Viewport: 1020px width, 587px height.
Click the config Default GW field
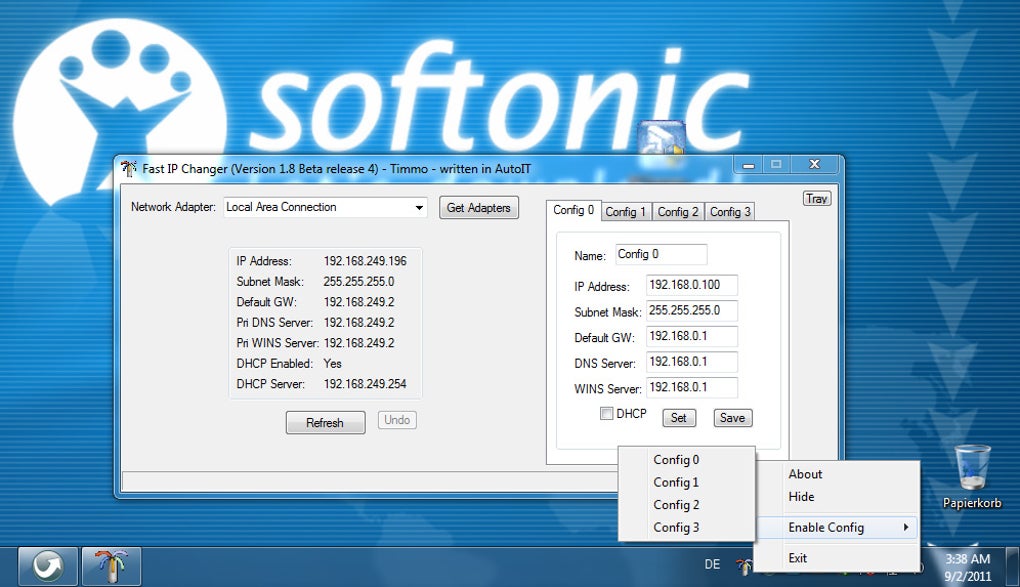point(691,336)
